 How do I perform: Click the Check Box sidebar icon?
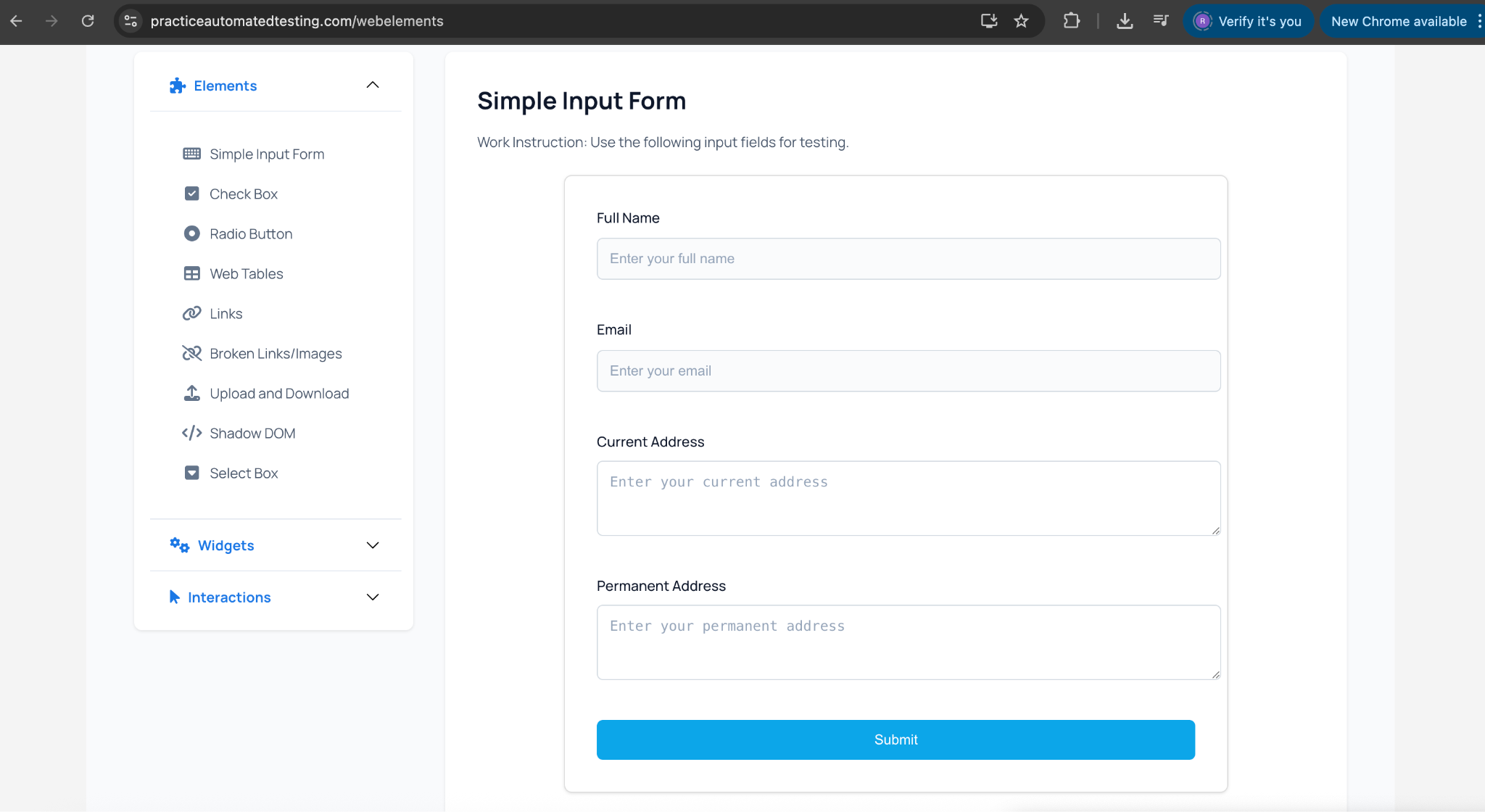click(x=191, y=194)
